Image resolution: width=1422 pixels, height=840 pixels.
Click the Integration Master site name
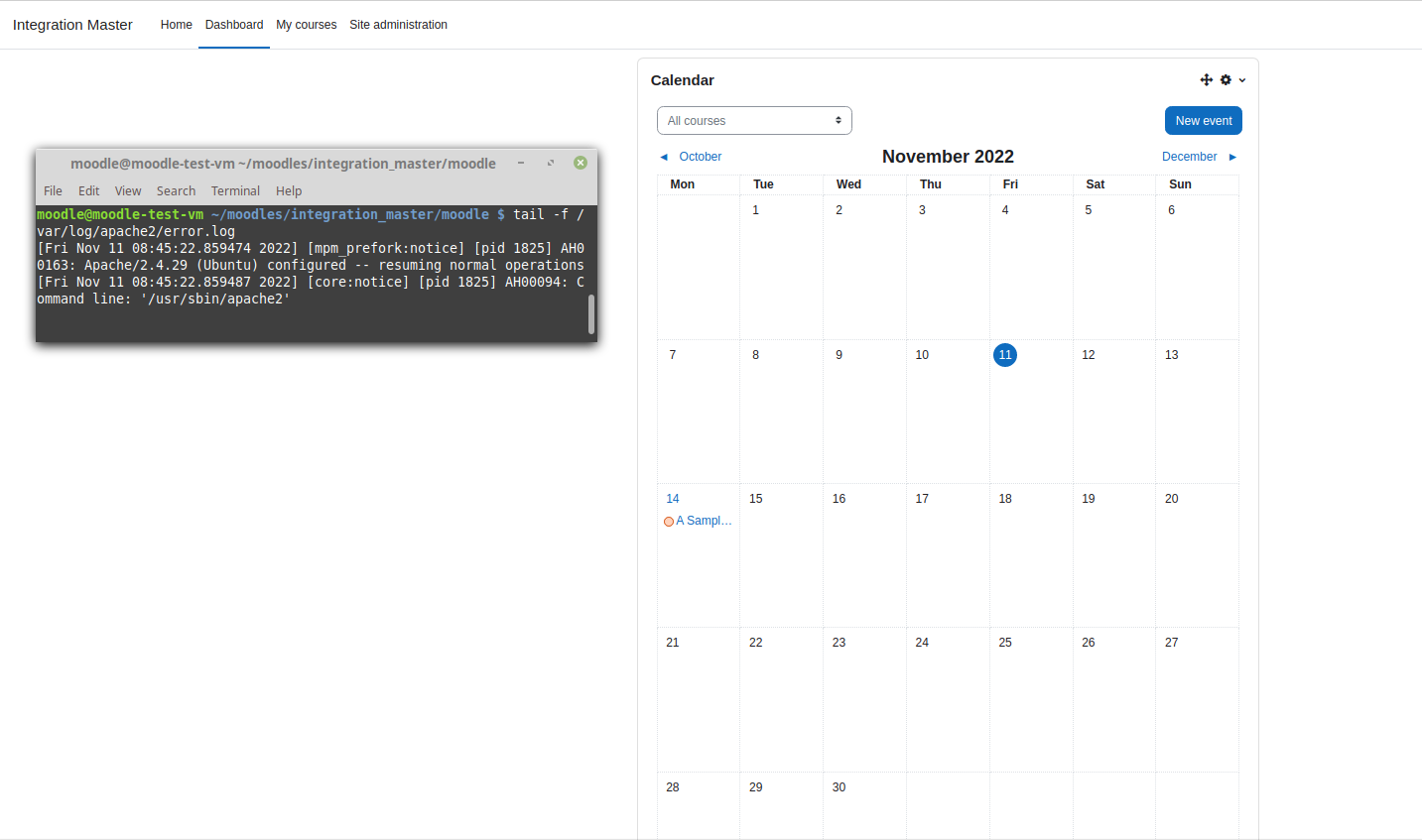[72, 25]
